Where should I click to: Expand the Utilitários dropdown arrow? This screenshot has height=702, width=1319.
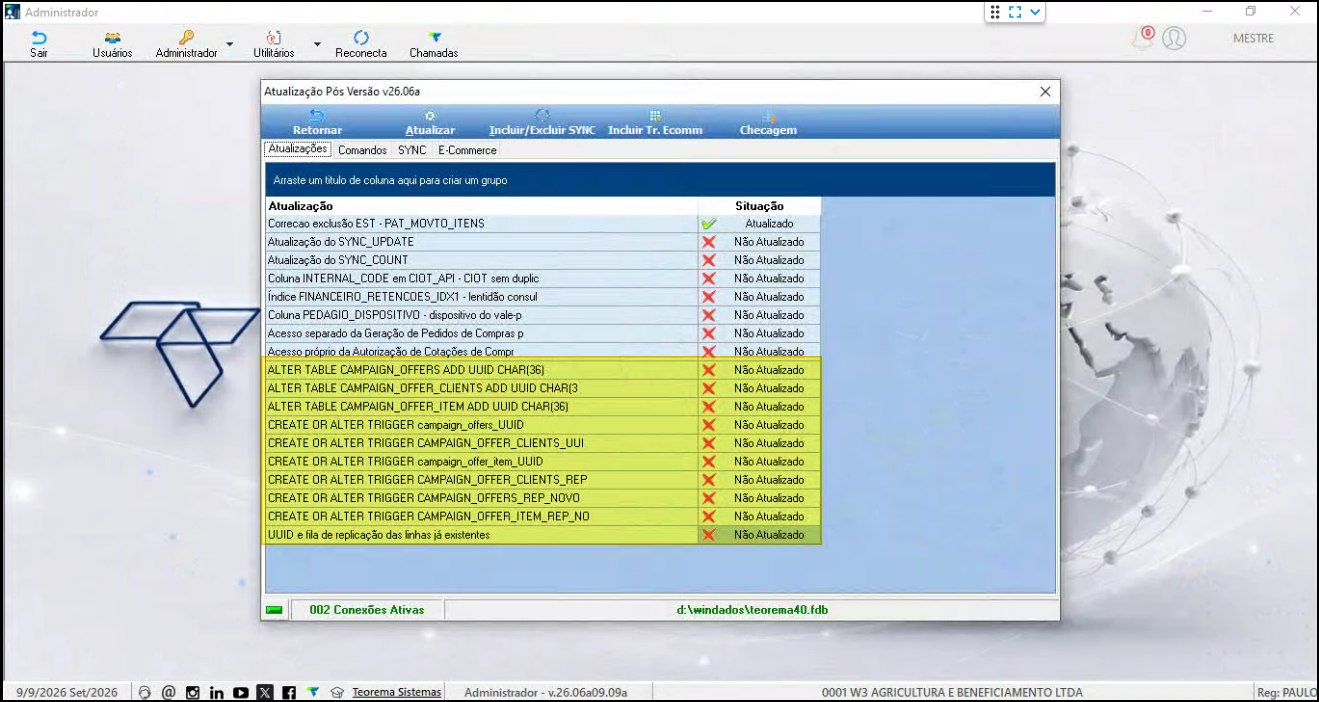318,45
